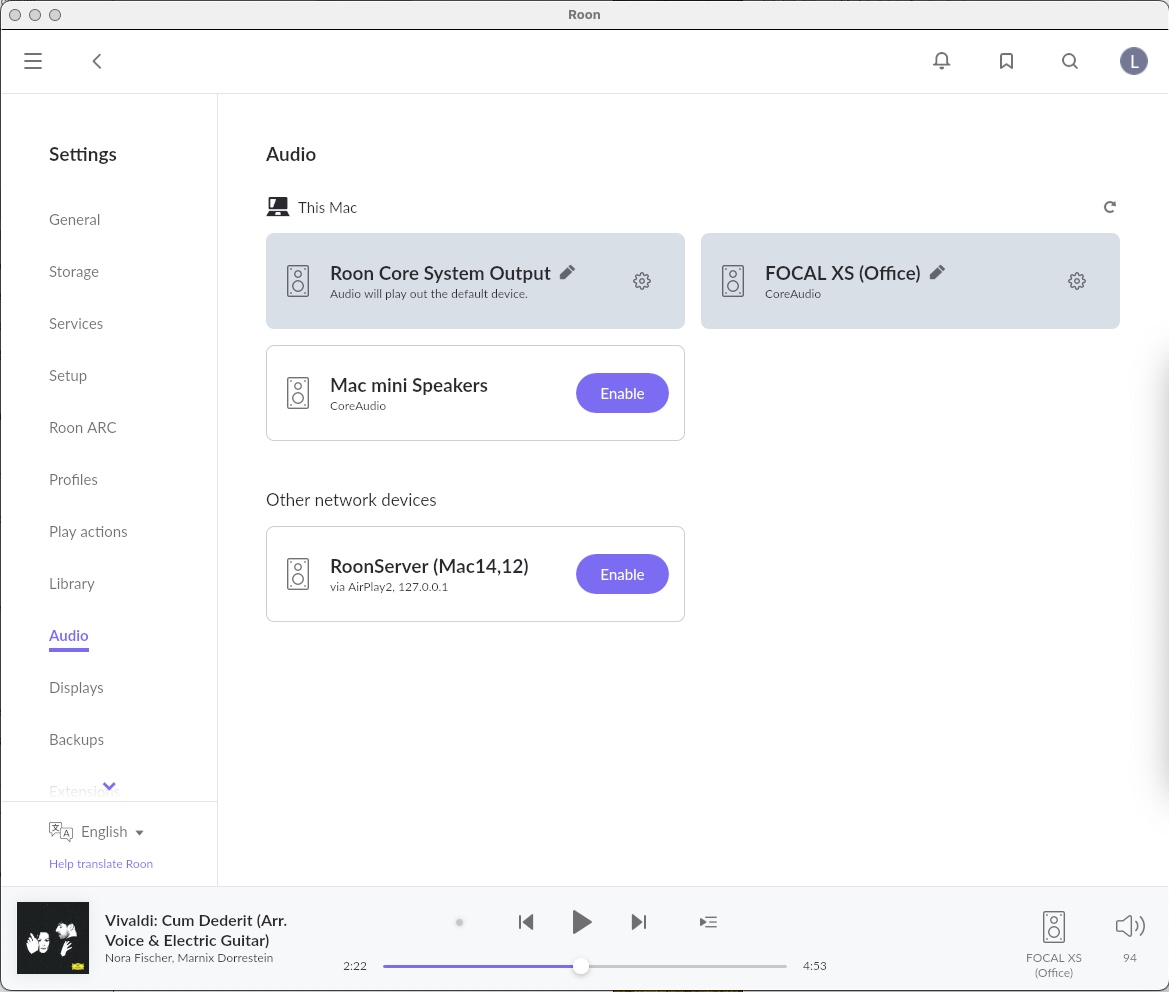Open Backups settings
This screenshot has width=1169, height=992.
76,740
